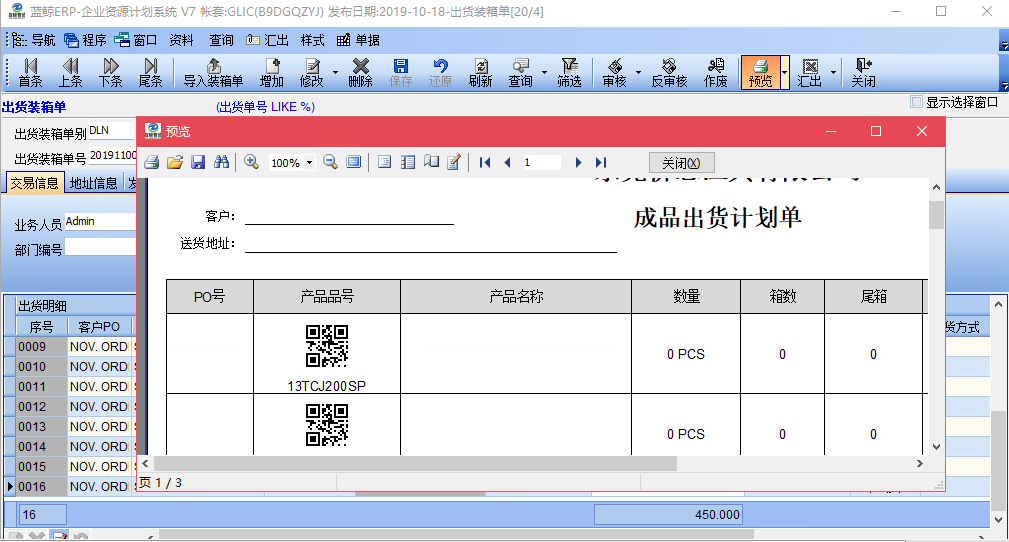Click the 筛选 filter toolbar icon

(569, 72)
